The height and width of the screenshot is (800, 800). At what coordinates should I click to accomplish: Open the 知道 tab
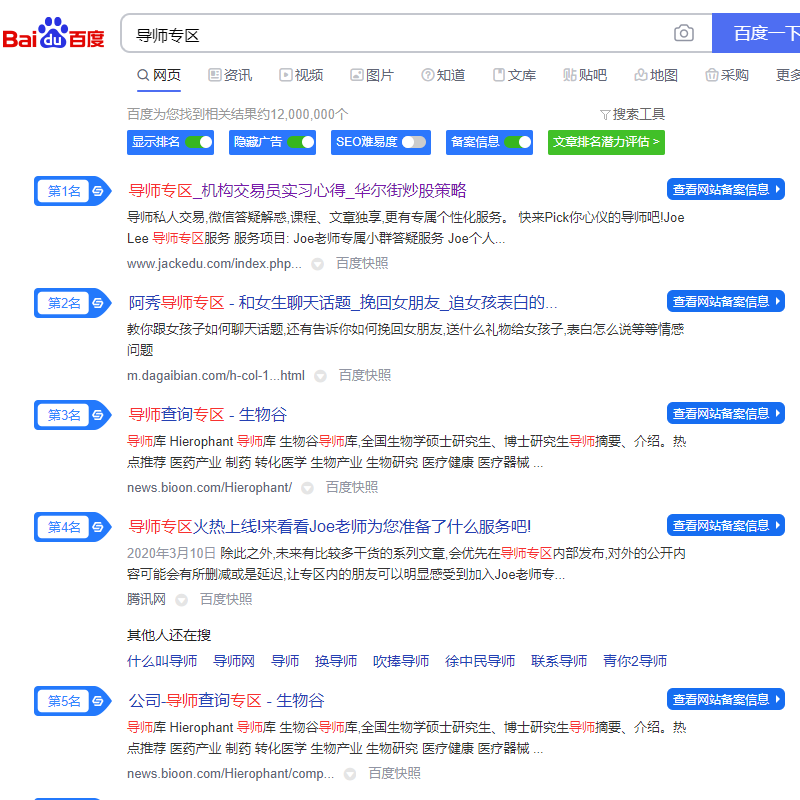tap(443, 76)
